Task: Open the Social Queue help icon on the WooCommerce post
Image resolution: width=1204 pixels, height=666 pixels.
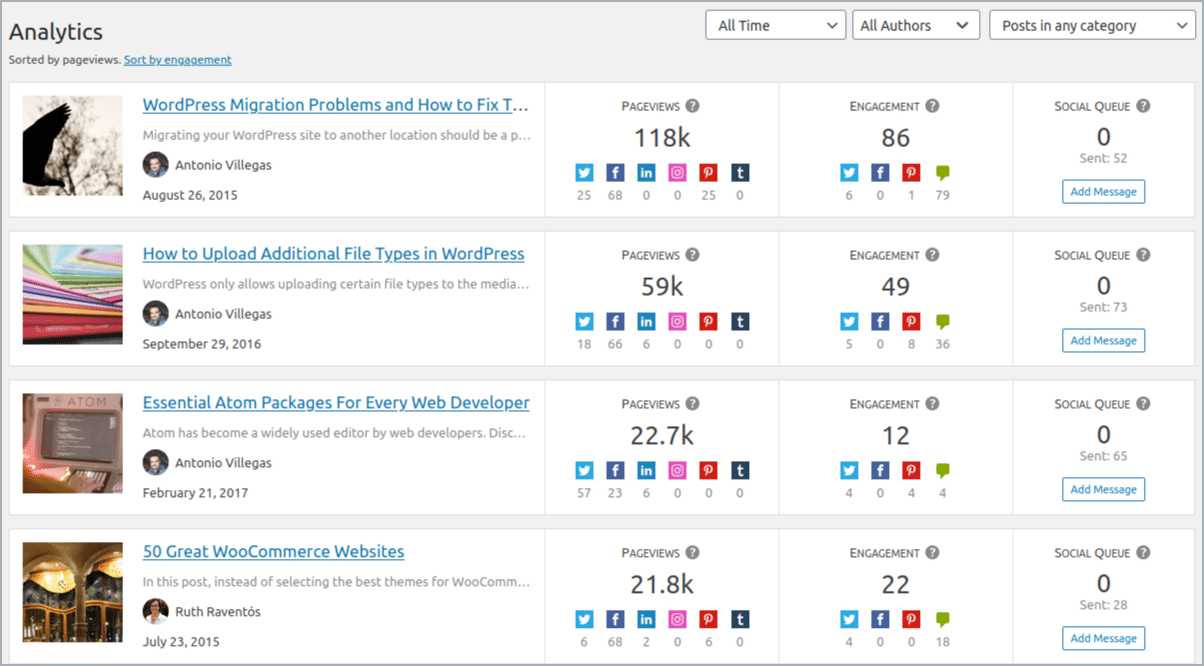Action: pyautogui.click(x=1143, y=552)
